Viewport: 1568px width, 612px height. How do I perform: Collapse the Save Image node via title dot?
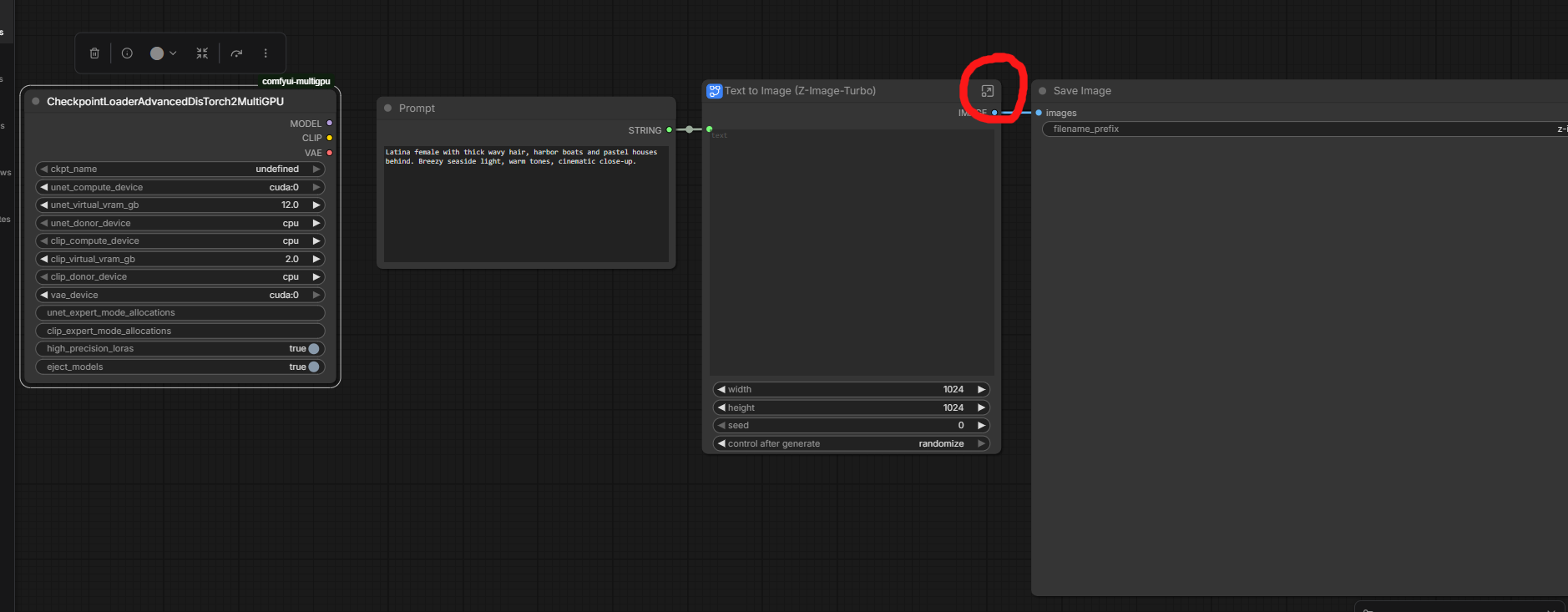(1042, 91)
